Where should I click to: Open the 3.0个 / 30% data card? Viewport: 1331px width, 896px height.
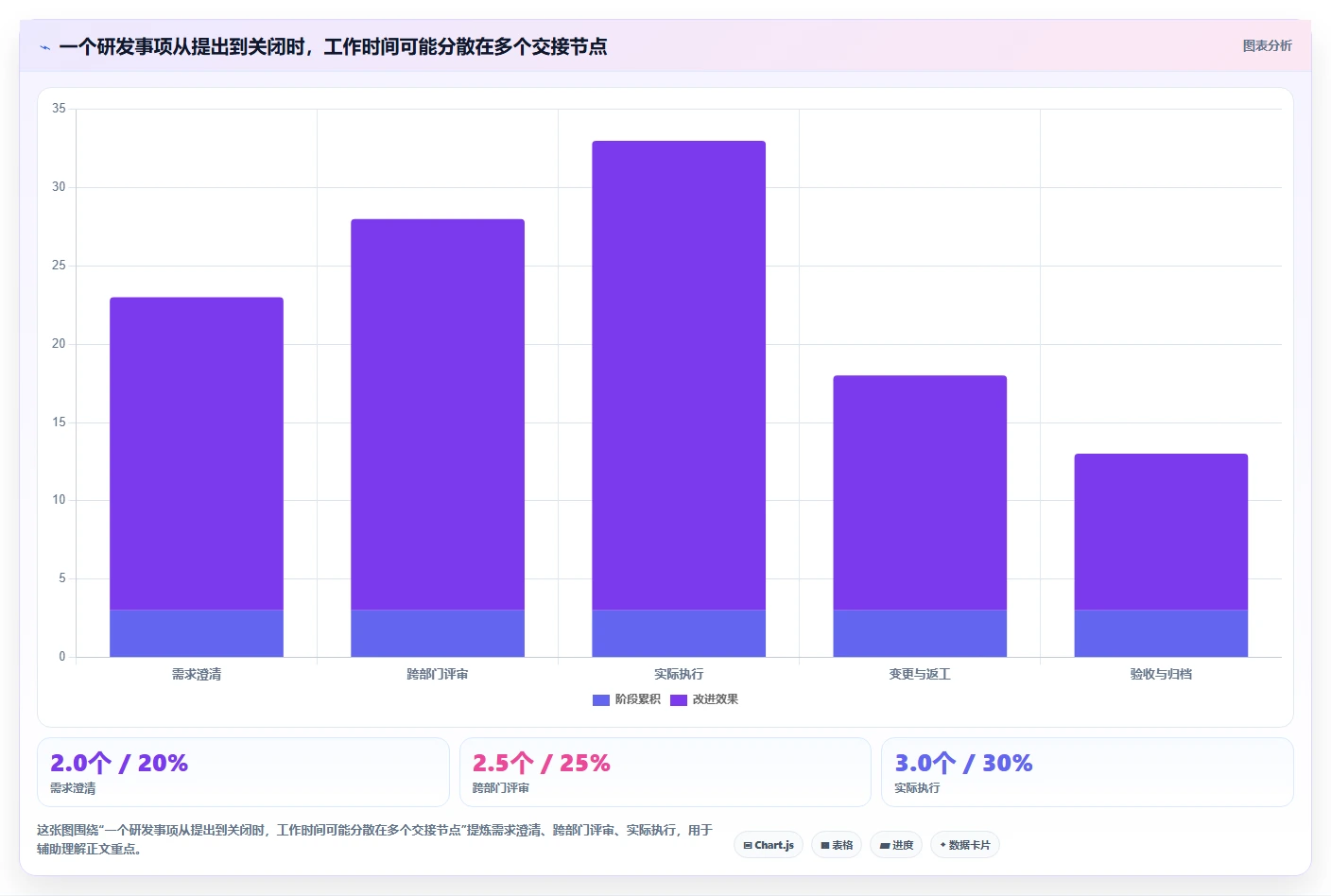click(1087, 772)
